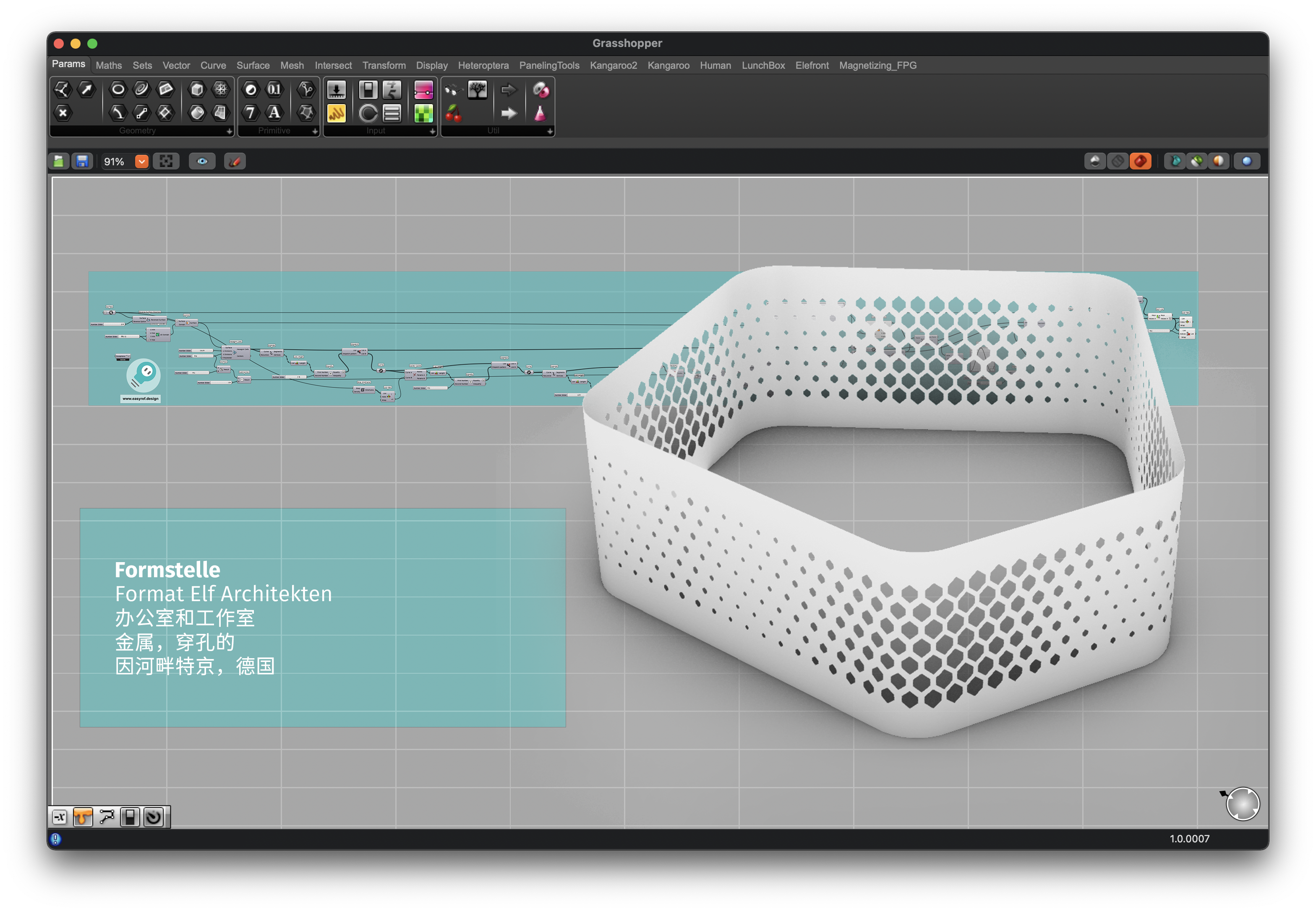Viewport: 1316px width, 912px height.
Task: Click the www.easyref.design link label
Action: click(141, 399)
